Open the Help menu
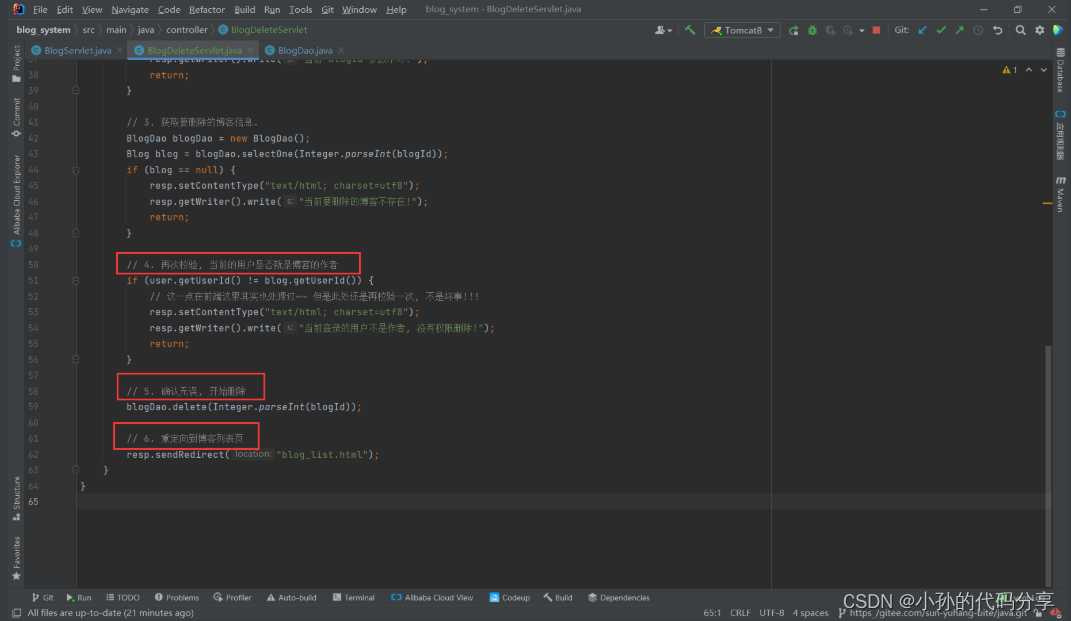This screenshot has width=1071, height=621. pos(396,10)
